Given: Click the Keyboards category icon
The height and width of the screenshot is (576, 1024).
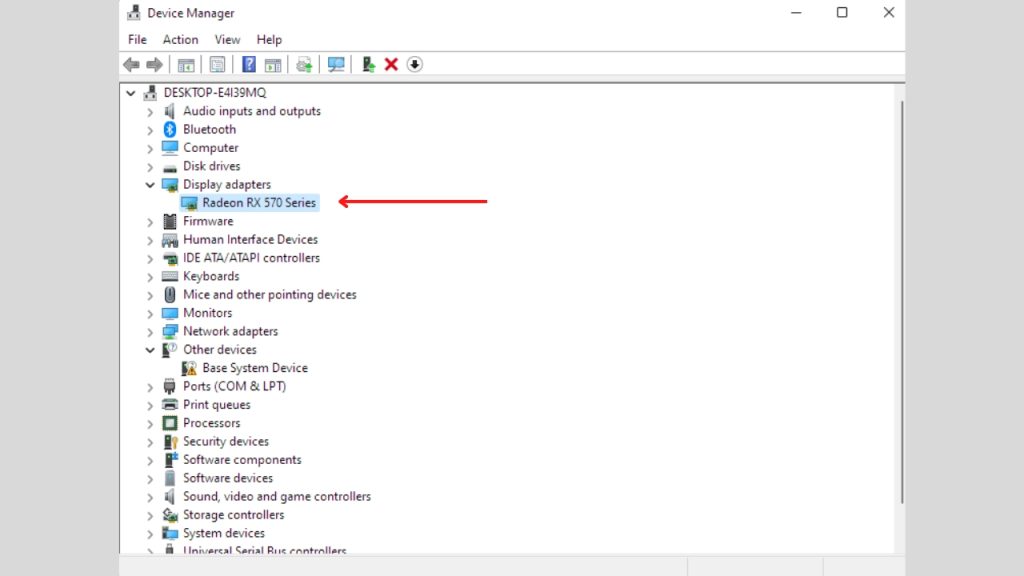Looking at the screenshot, I should (170, 276).
